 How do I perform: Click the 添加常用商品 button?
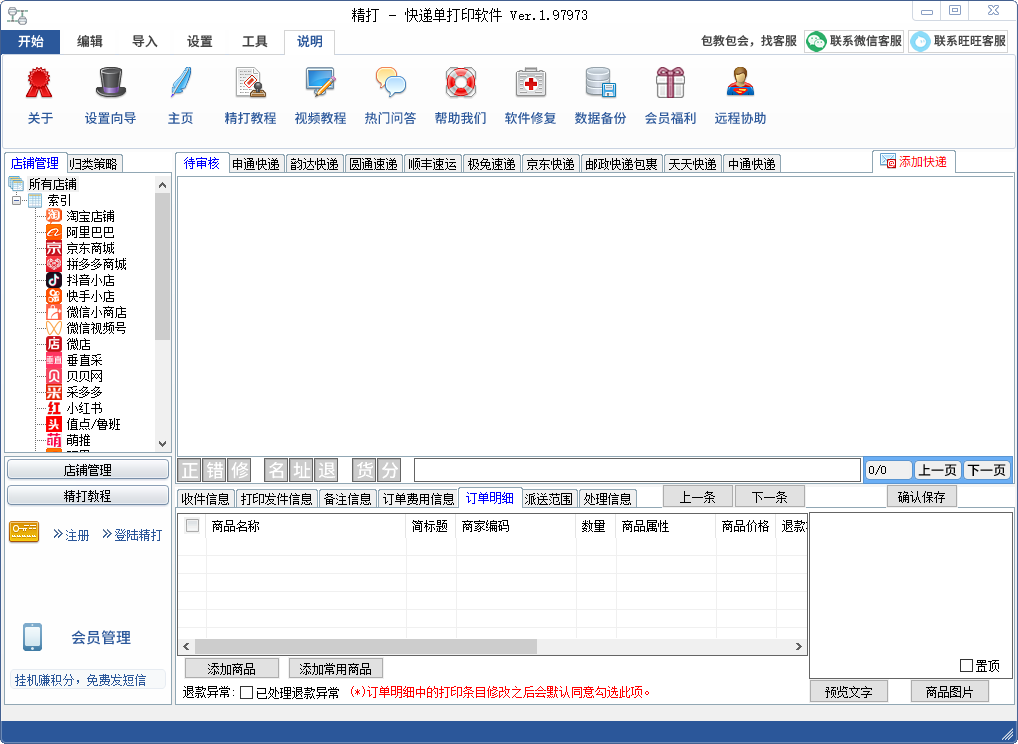coord(336,669)
